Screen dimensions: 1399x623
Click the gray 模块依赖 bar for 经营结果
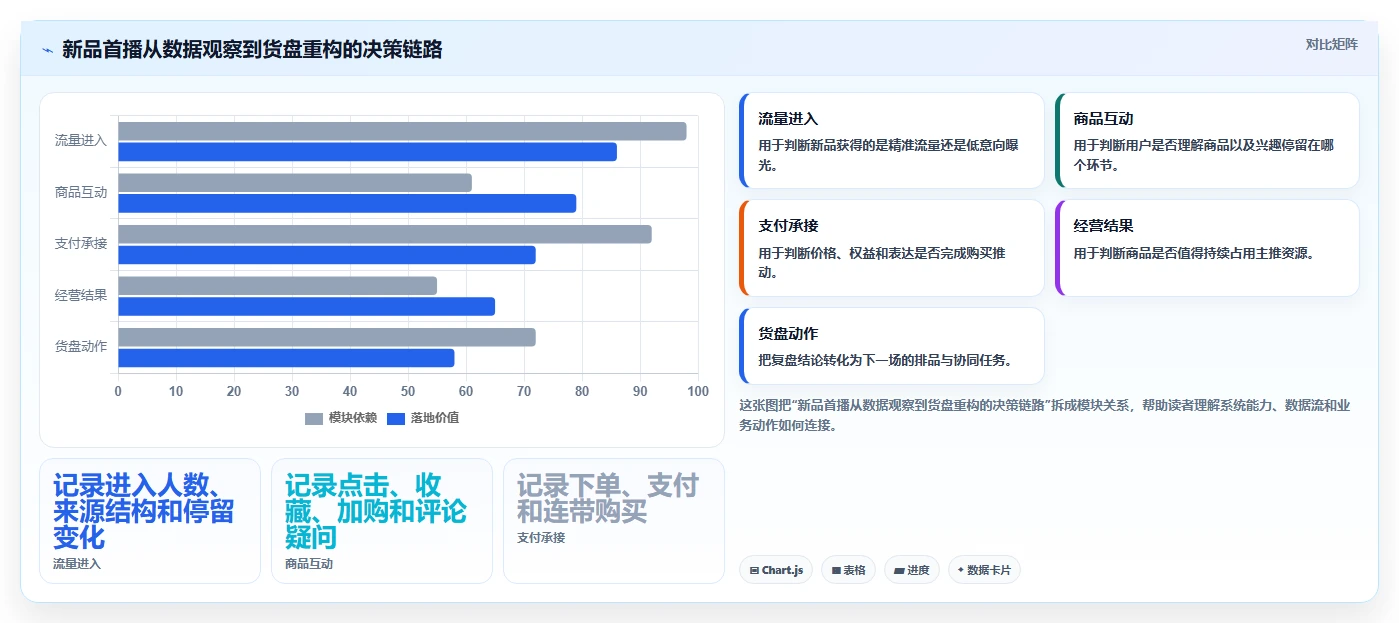(x=277, y=286)
